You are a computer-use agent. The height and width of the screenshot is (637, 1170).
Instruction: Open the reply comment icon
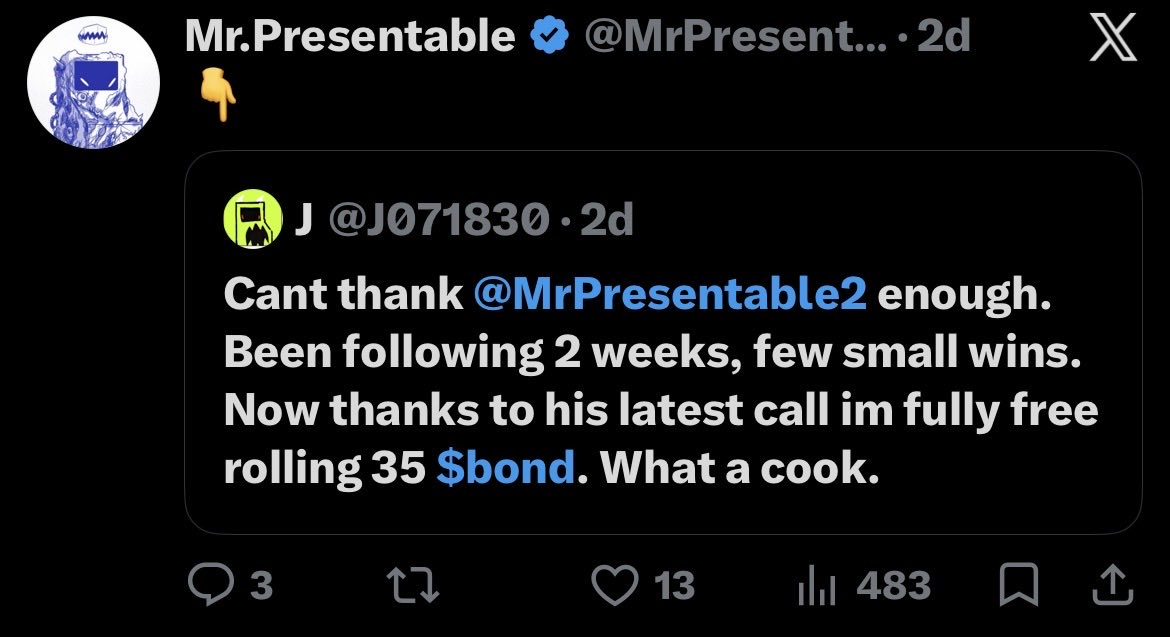[x=210, y=584]
